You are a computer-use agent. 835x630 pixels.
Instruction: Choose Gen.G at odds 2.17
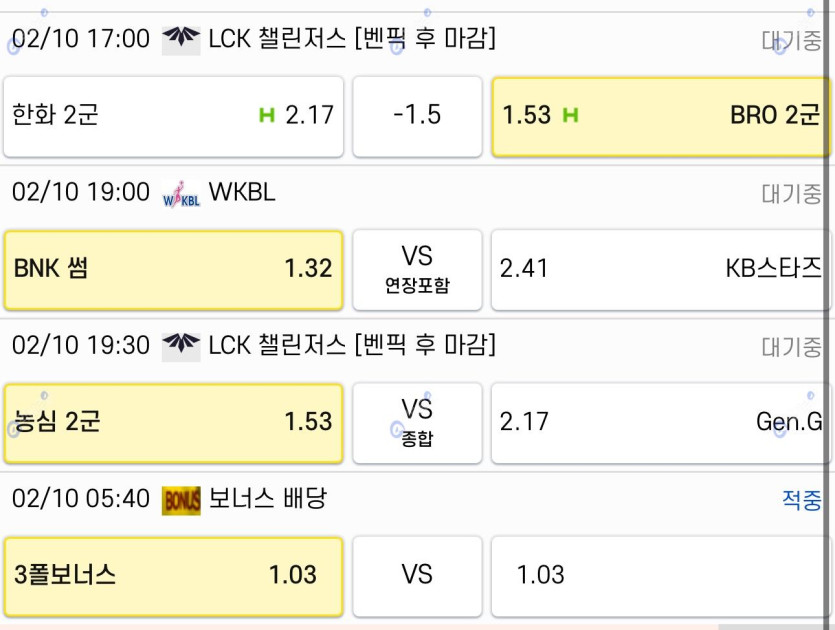660,422
